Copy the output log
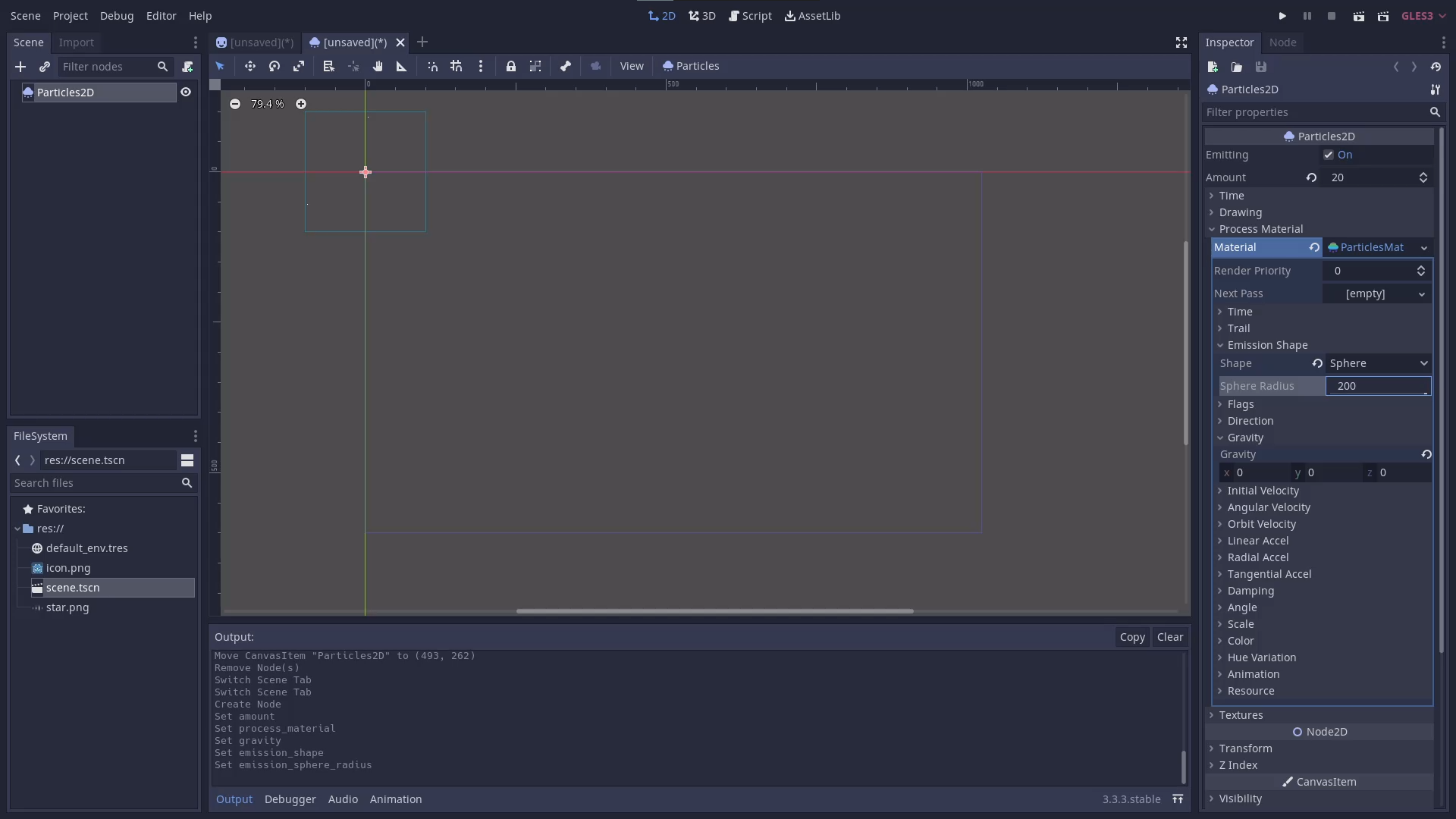1456x819 pixels. pyautogui.click(x=1132, y=637)
